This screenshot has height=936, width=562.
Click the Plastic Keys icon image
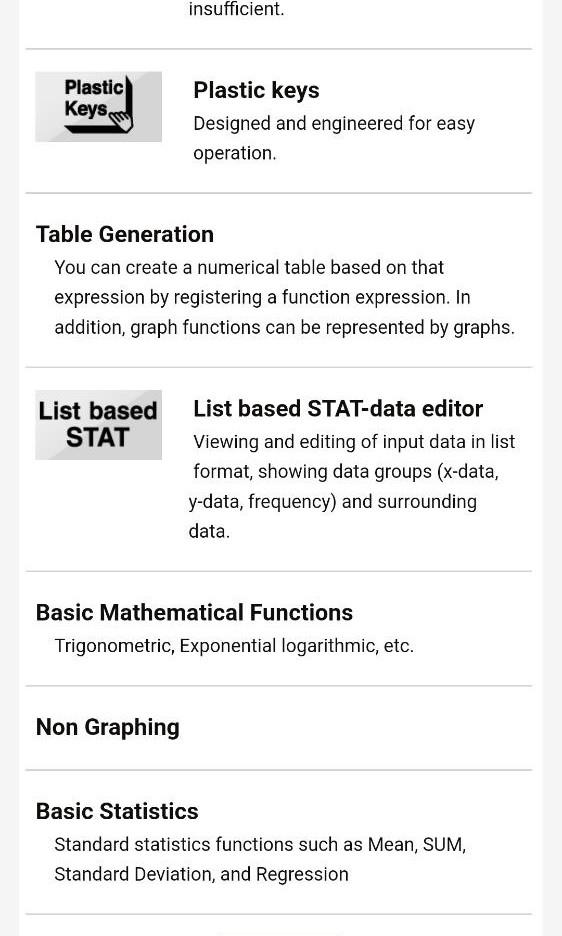point(99,107)
